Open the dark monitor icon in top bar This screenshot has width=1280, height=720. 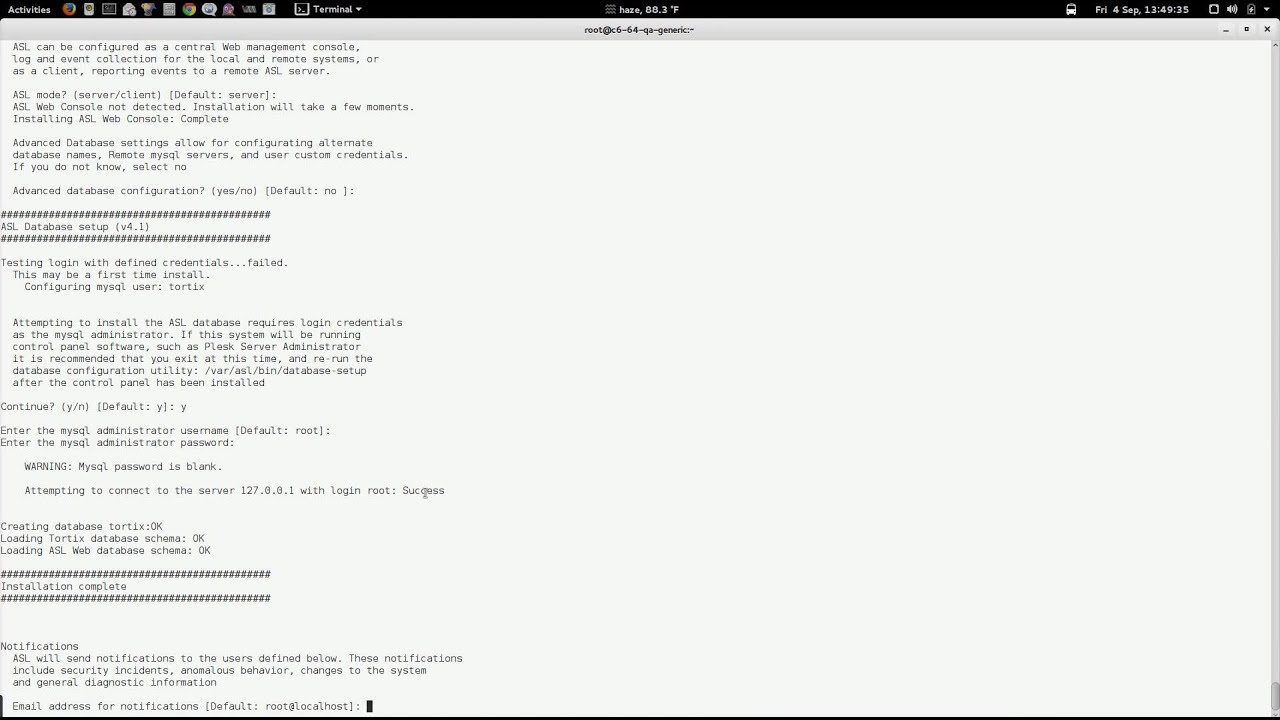[x=109, y=9]
